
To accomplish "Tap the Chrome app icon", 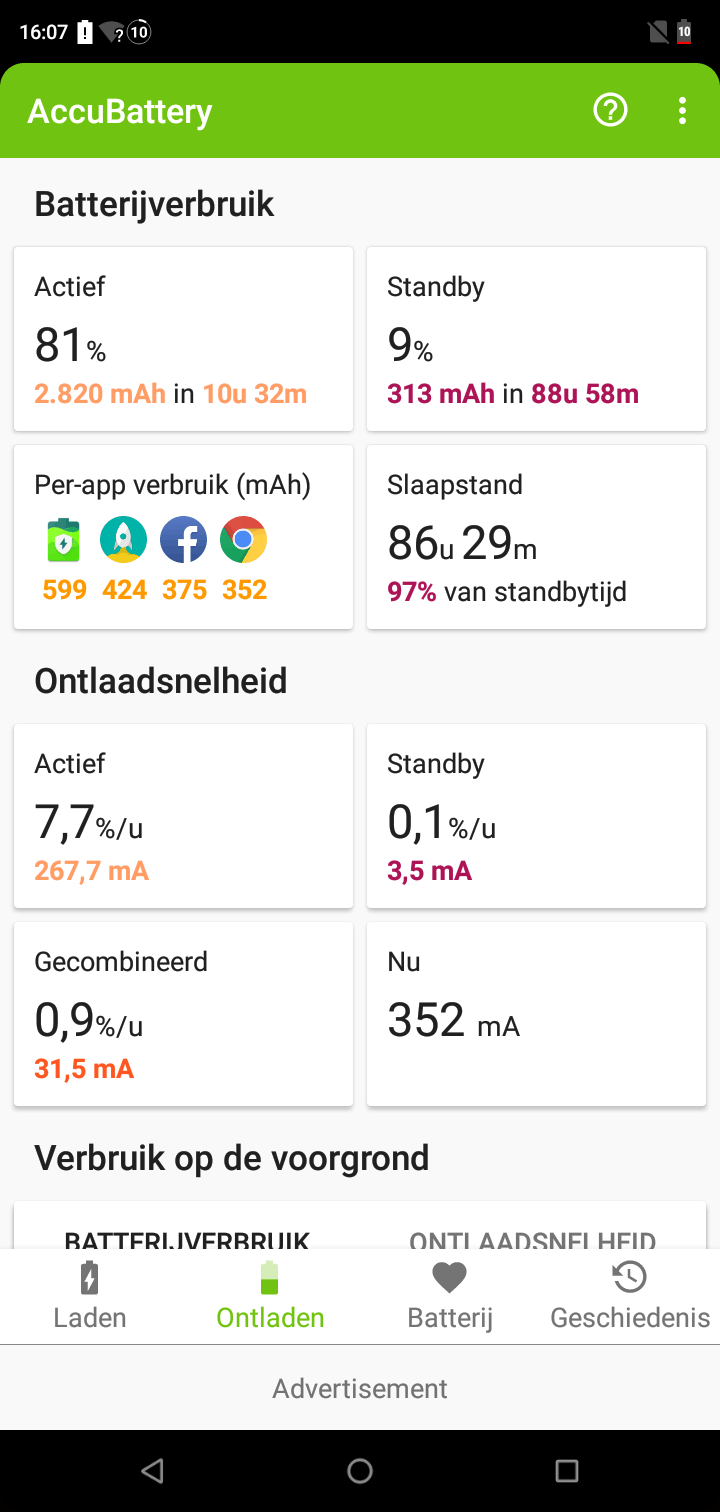I will (x=244, y=541).
